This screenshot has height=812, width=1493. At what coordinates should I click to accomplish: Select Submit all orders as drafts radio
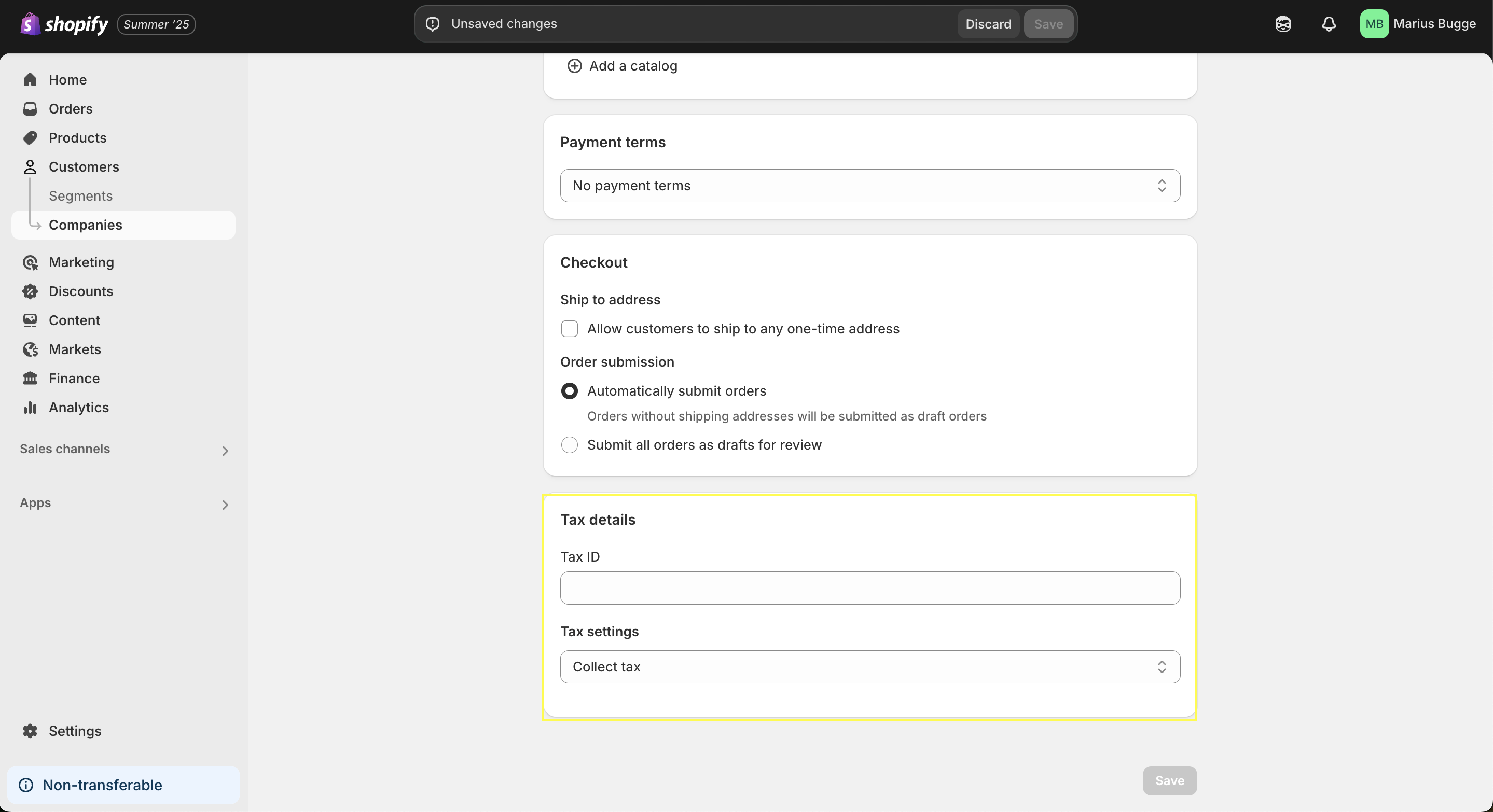(569, 445)
